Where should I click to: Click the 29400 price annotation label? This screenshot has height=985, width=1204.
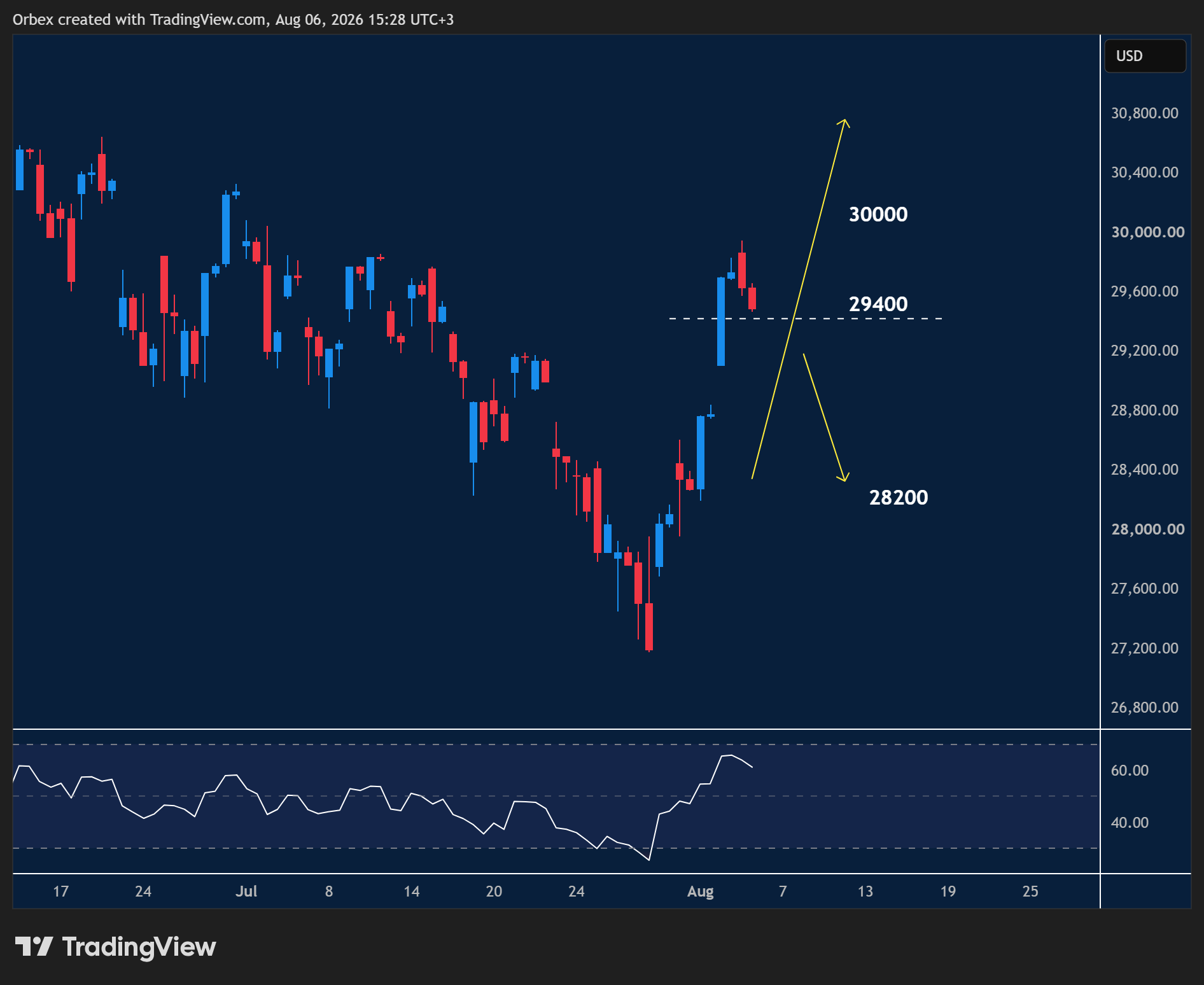coord(878,304)
